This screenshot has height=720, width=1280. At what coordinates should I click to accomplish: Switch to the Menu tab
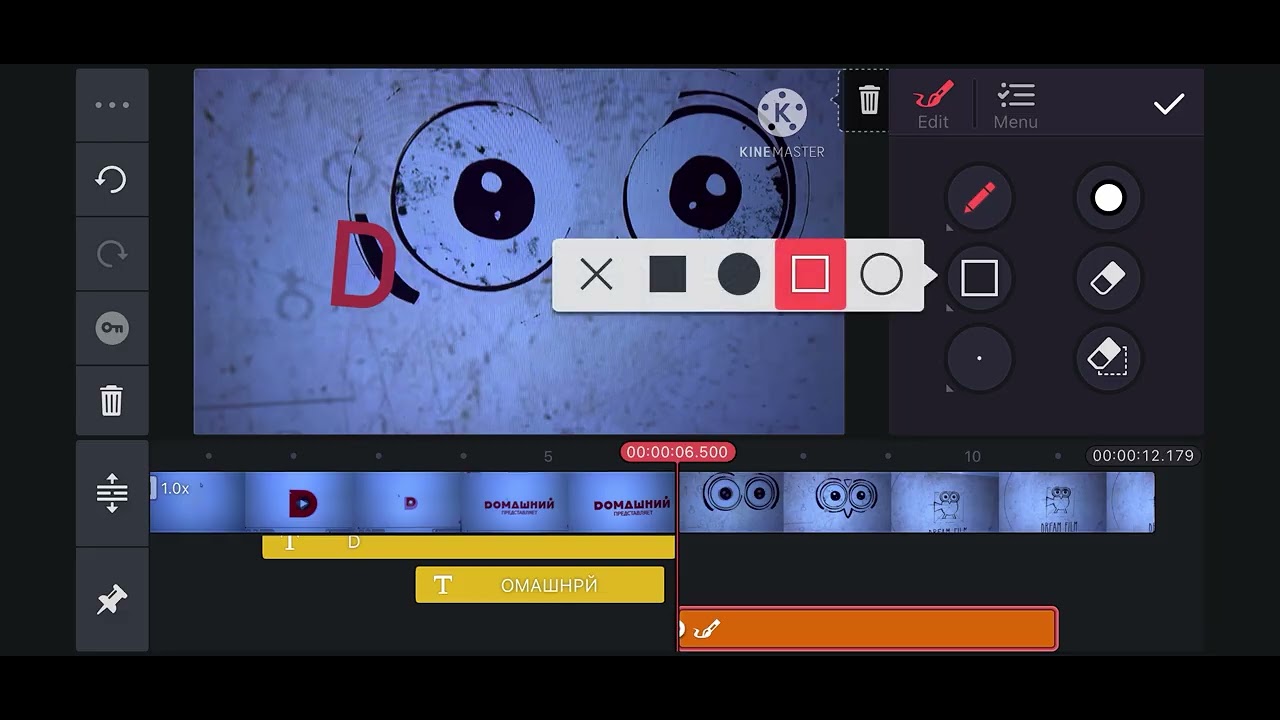(x=1015, y=105)
